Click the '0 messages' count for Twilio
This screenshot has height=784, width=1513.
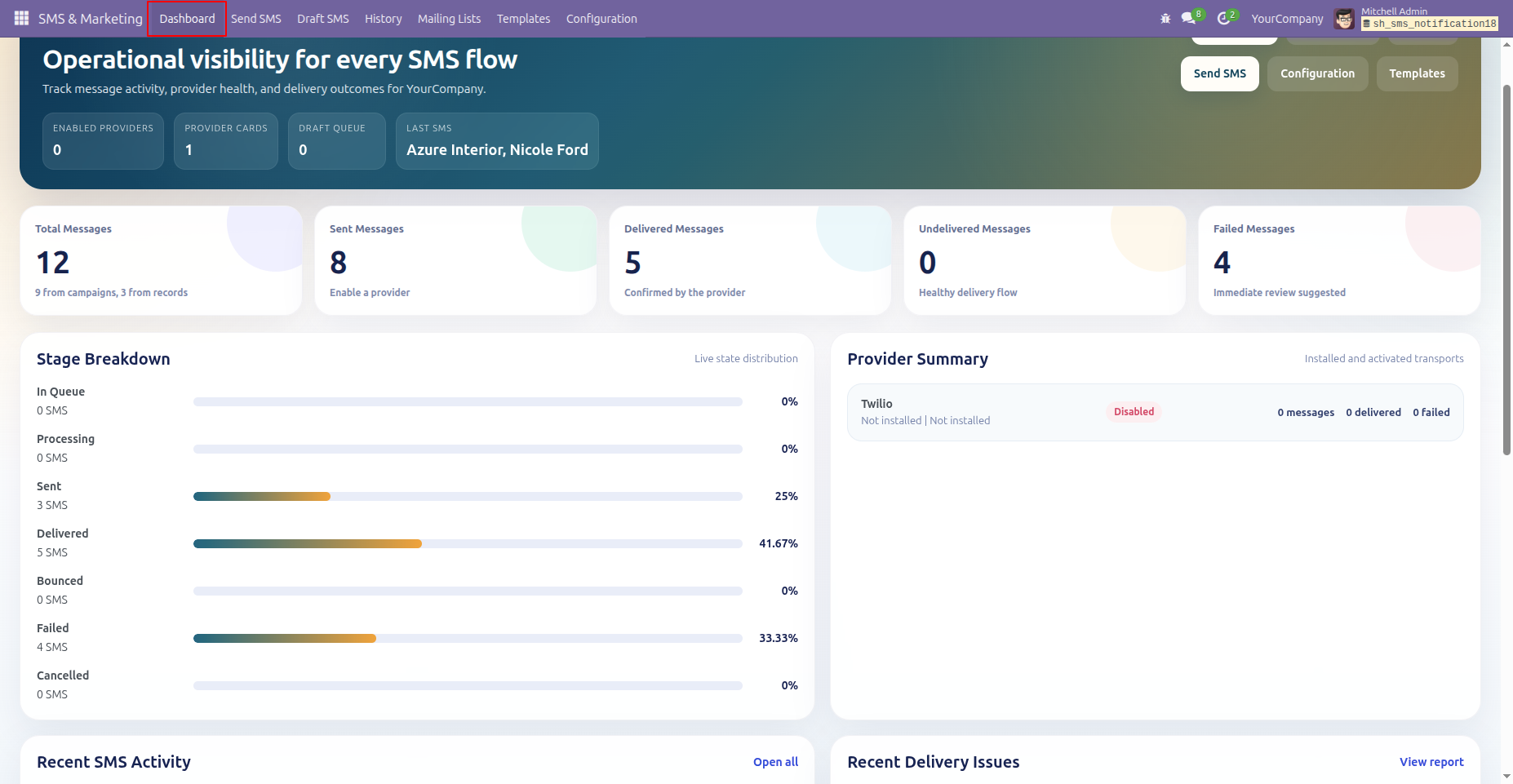[1307, 413]
